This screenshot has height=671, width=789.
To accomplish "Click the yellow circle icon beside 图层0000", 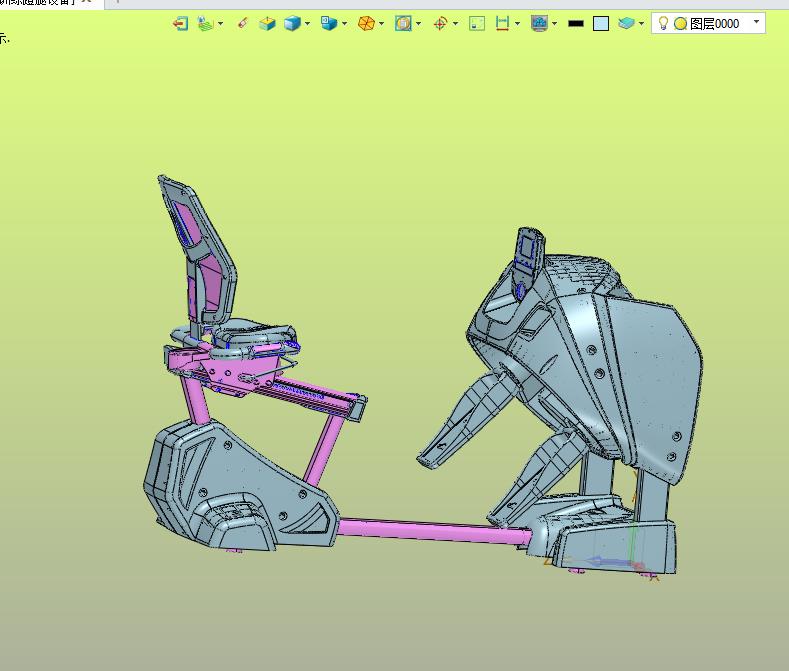I will (680, 24).
